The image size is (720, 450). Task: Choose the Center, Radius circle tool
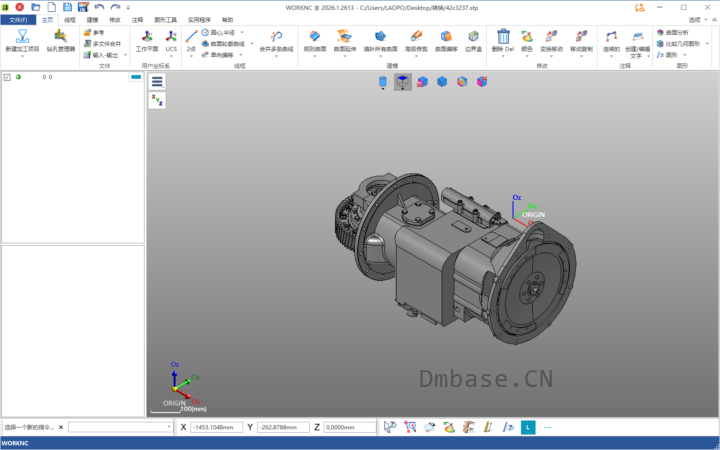click(218, 33)
